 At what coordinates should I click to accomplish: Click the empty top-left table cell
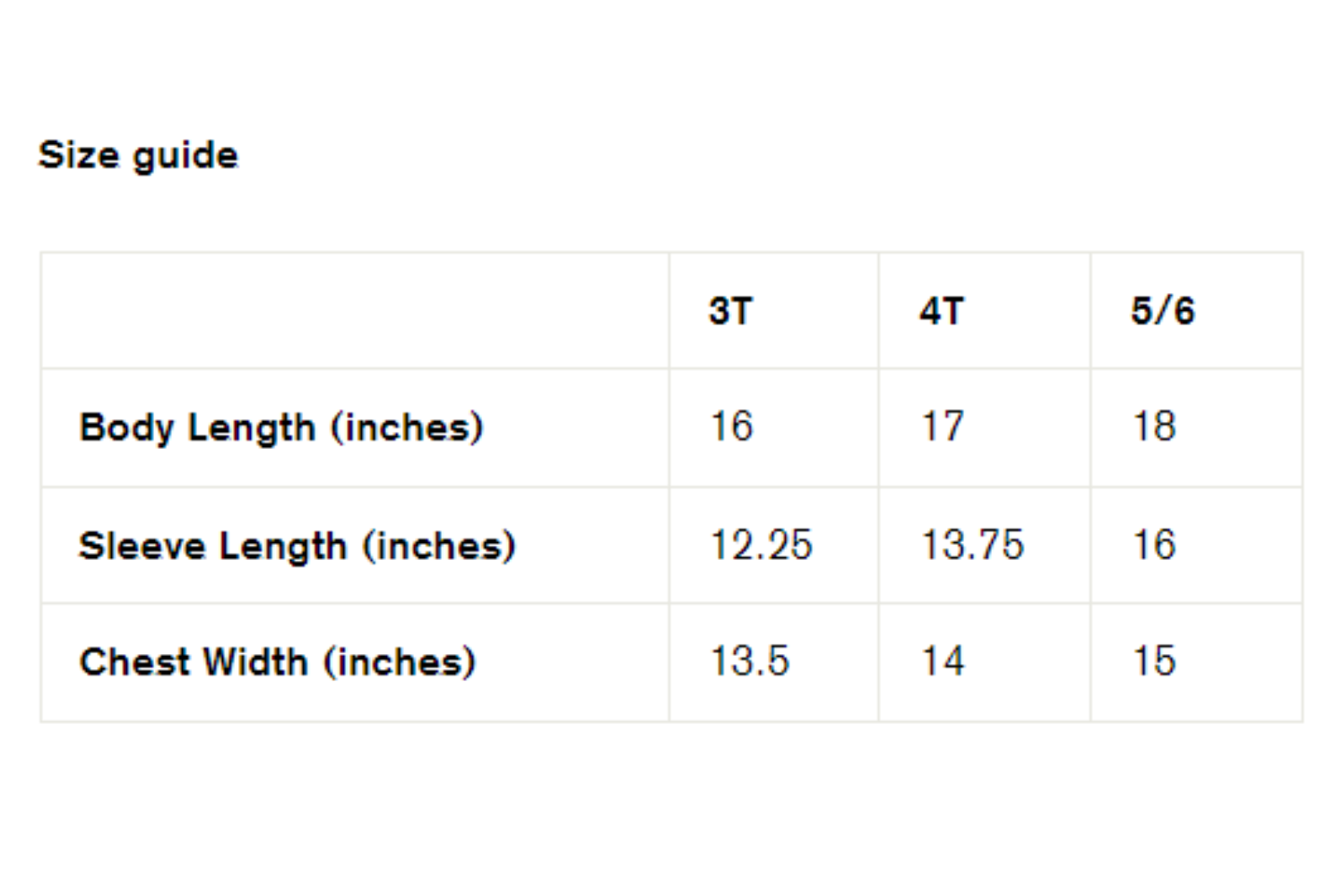point(355,311)
